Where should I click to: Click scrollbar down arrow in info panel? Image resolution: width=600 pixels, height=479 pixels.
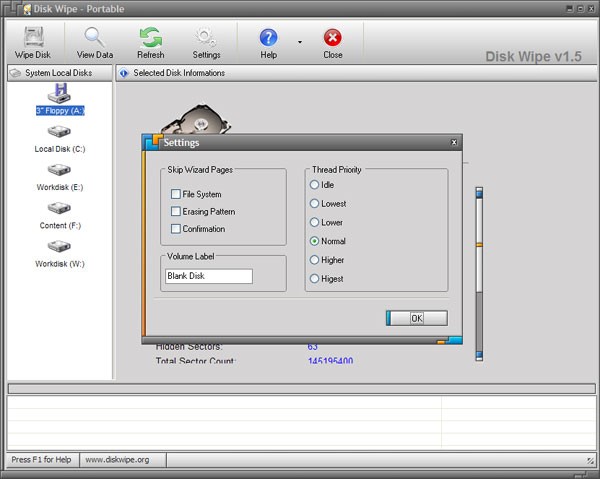click(x=479, y=356)
